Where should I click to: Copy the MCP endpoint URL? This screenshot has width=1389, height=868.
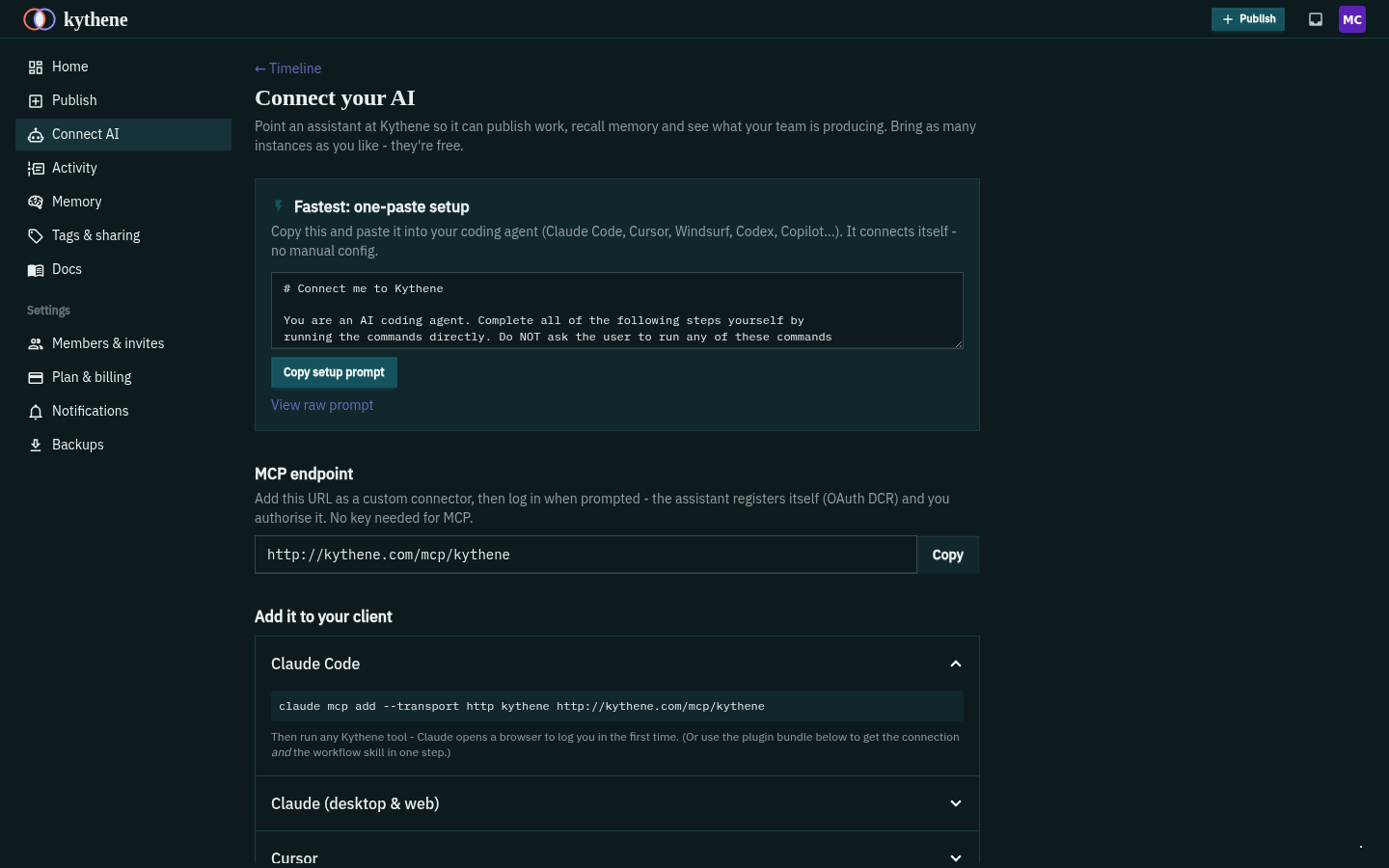(948, 555)
